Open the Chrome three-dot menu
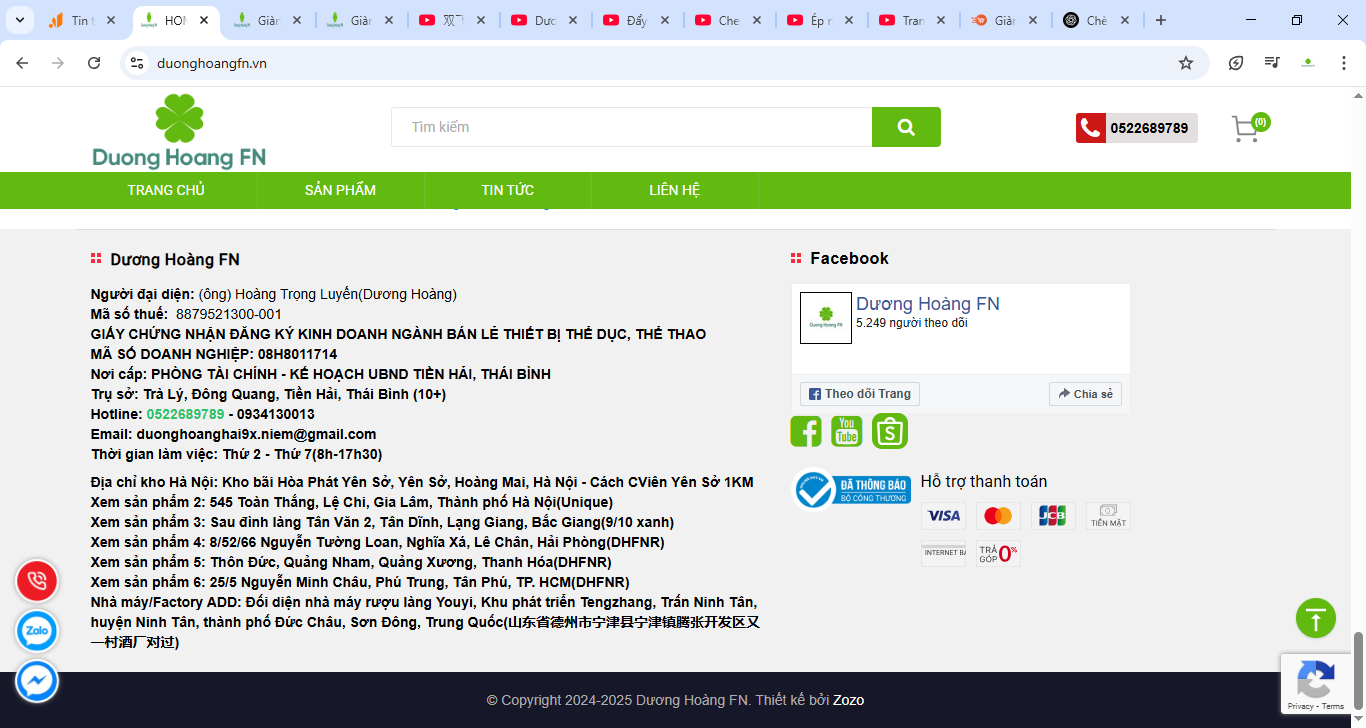 [1343, 63]
